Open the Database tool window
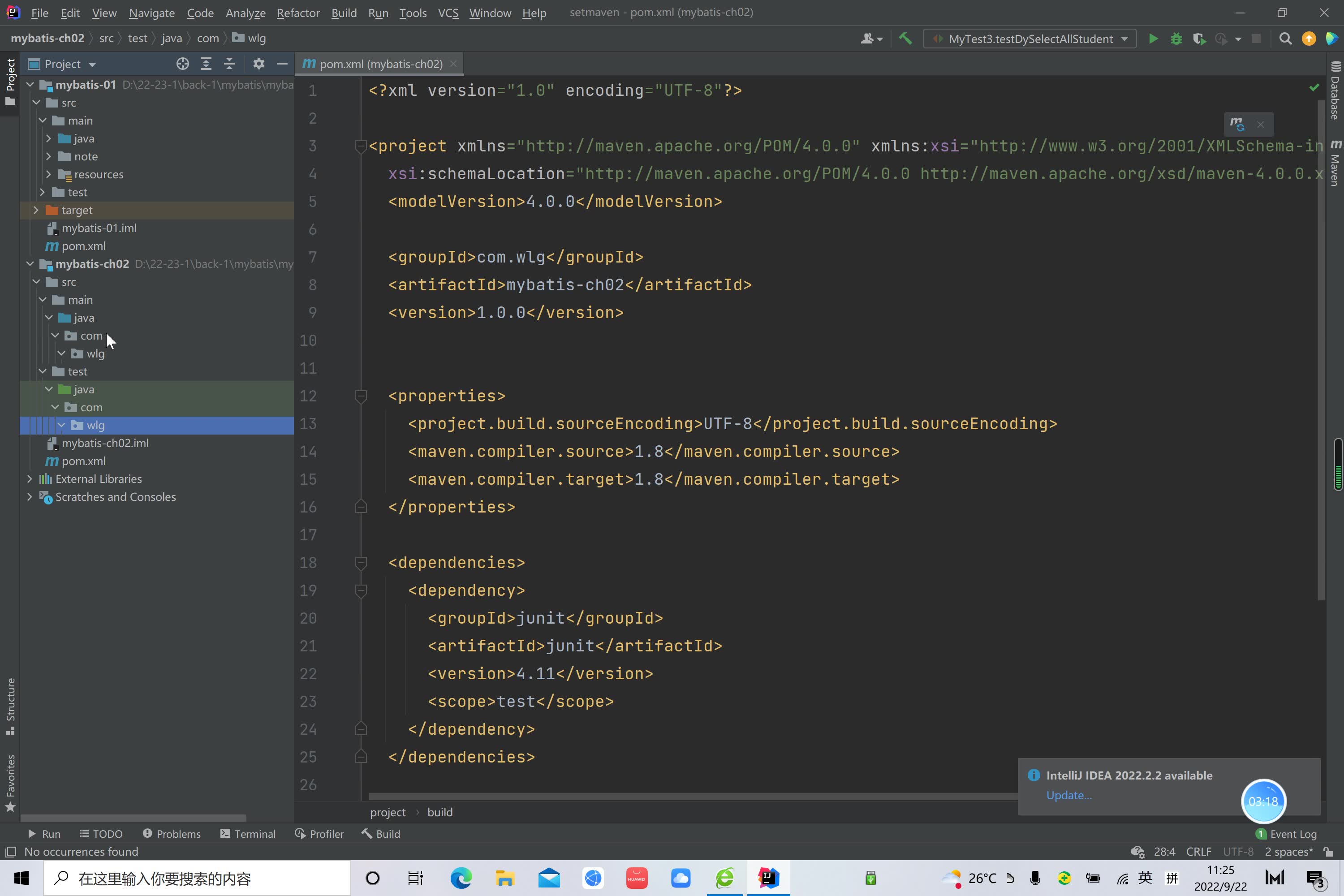The image size is (1344, 896). tap(1335, 90)
